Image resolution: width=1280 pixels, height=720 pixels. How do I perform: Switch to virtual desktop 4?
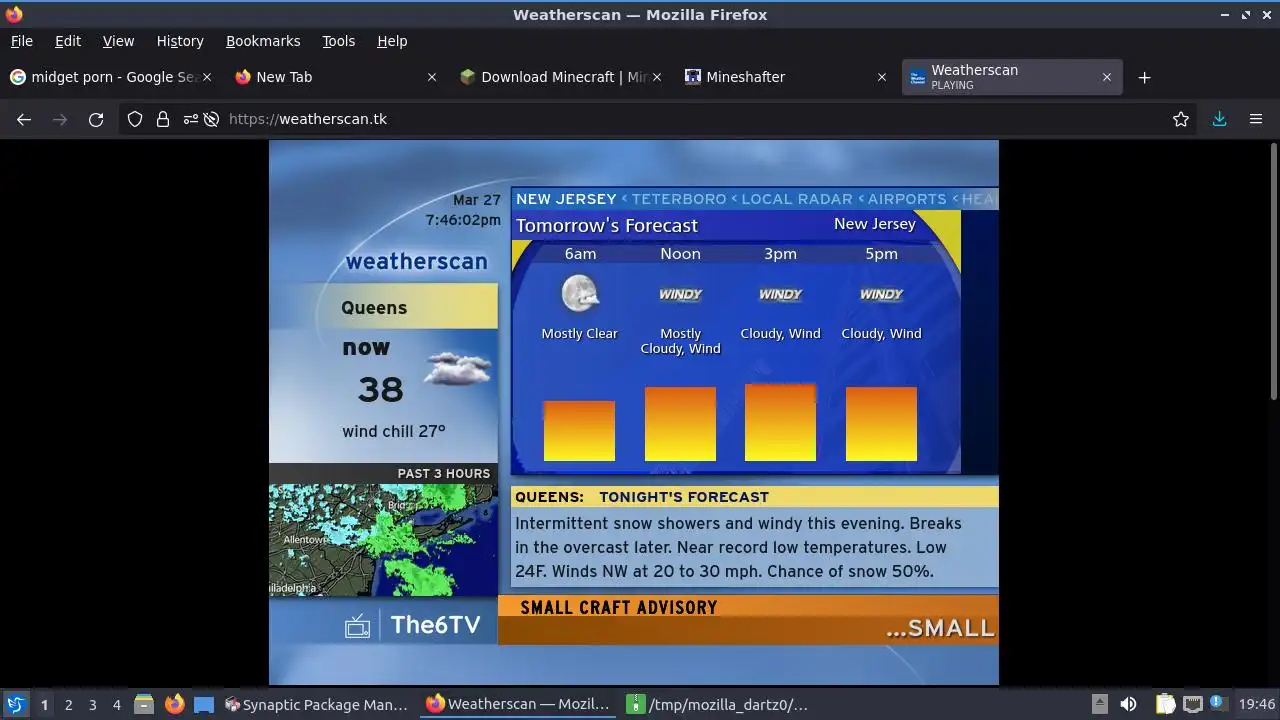(116, 704)
